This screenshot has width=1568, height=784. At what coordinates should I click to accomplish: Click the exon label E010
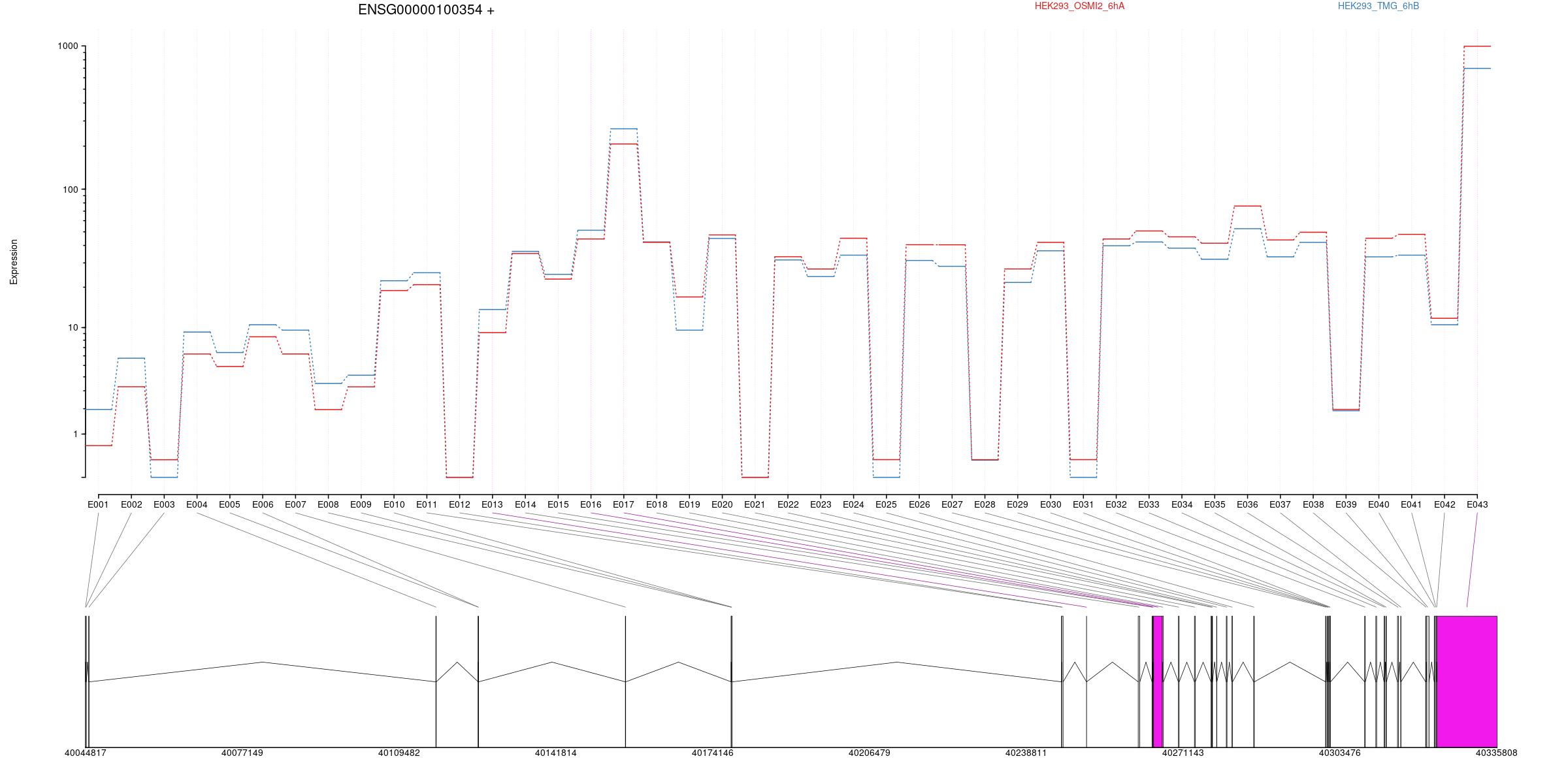pyautogui.click(x=394, y=504)
